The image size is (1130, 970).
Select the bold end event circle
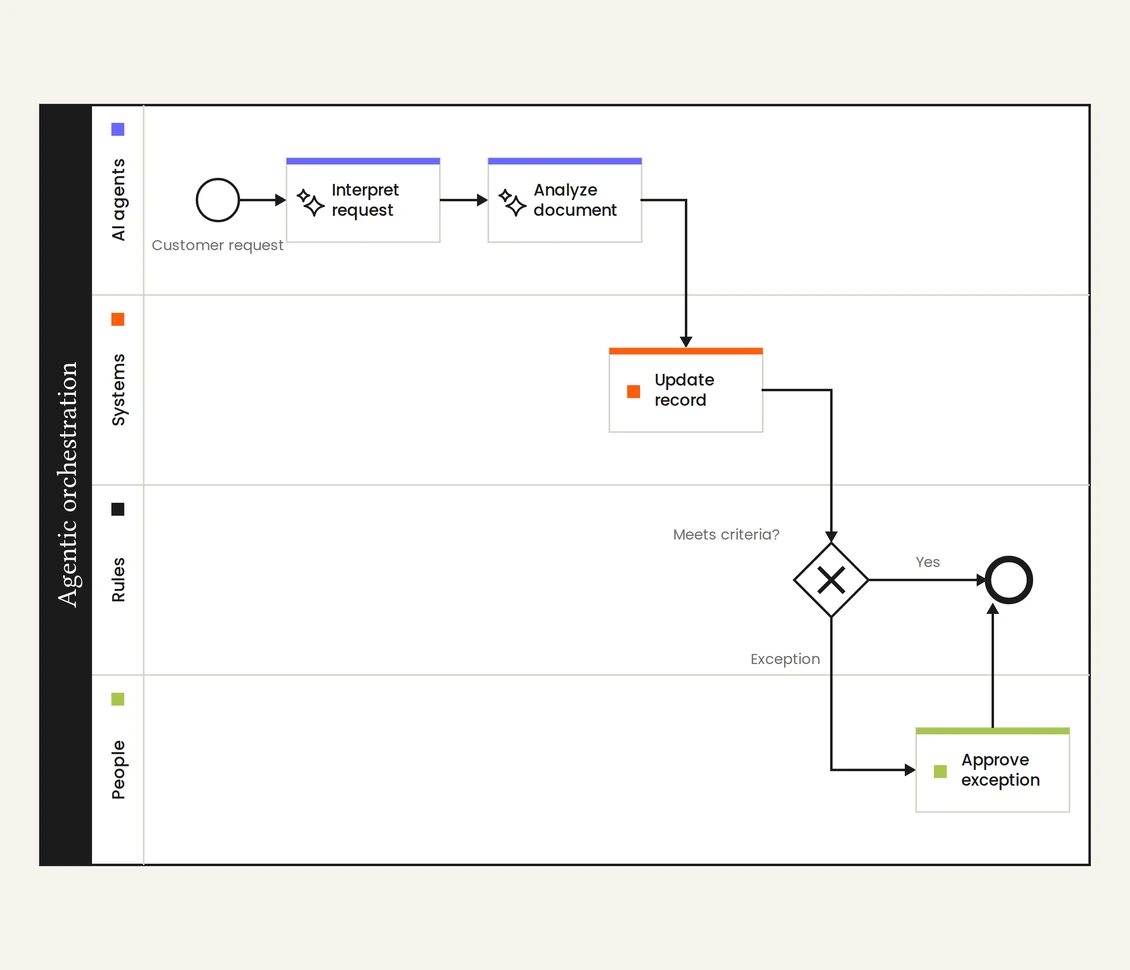(x=1009, y=579)
